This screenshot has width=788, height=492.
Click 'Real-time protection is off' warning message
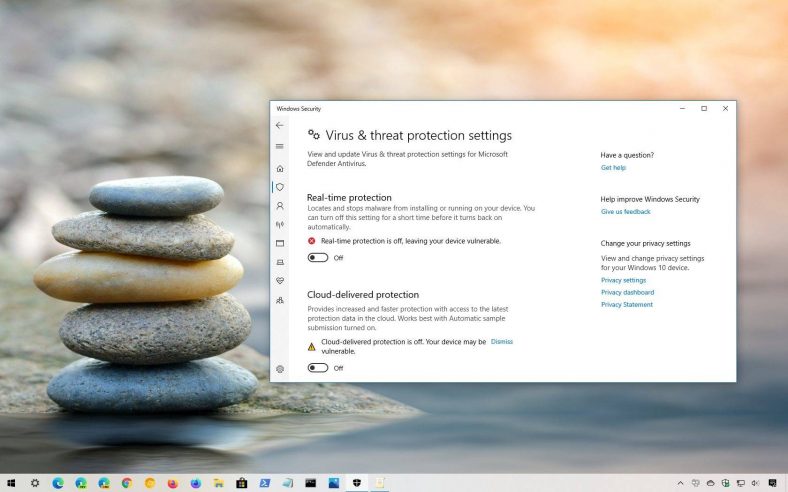[x=411, y=241]
